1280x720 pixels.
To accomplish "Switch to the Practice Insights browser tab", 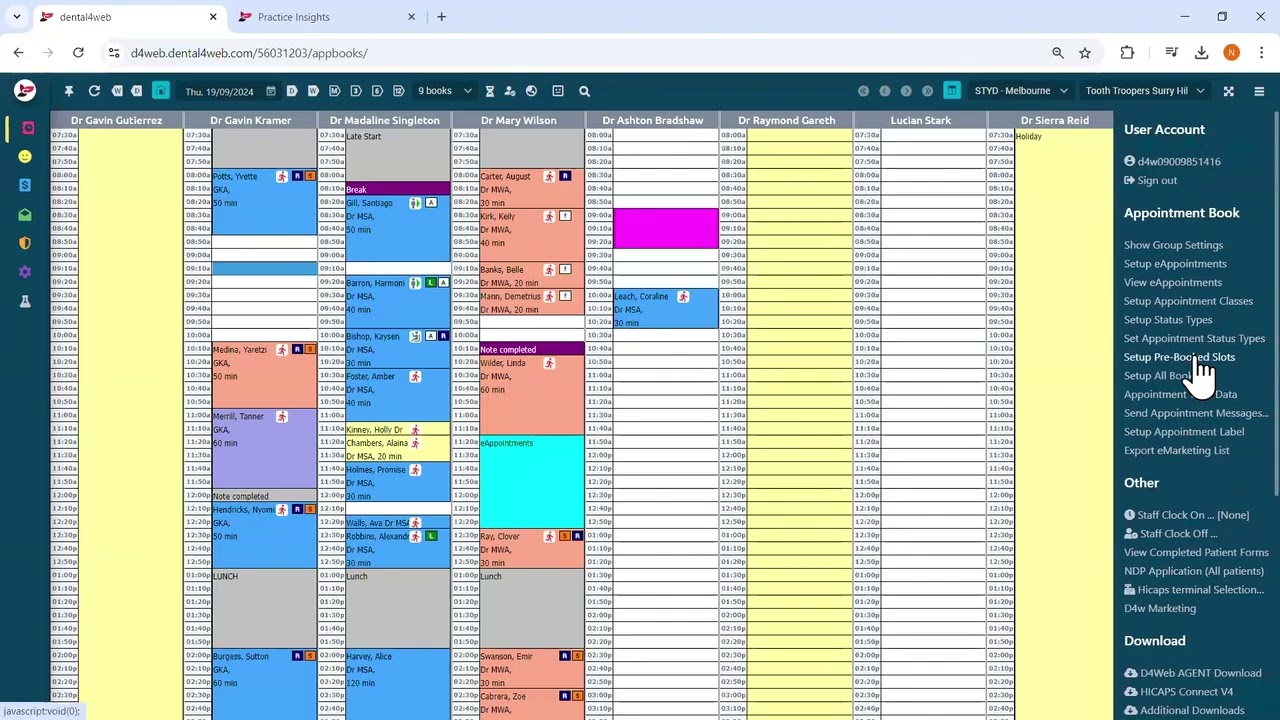I will coord(326,17).
